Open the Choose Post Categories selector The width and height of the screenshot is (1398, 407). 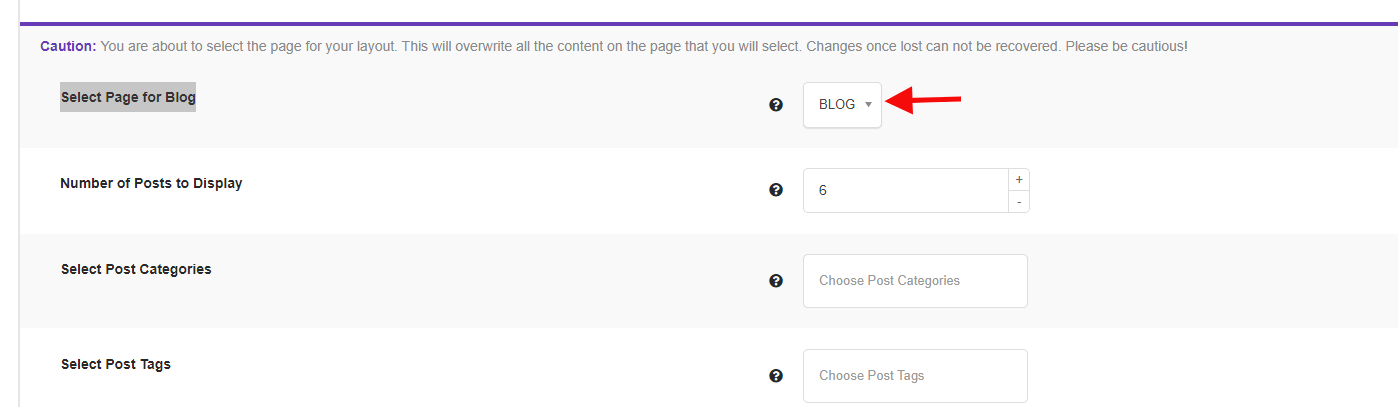pos(915,281)
